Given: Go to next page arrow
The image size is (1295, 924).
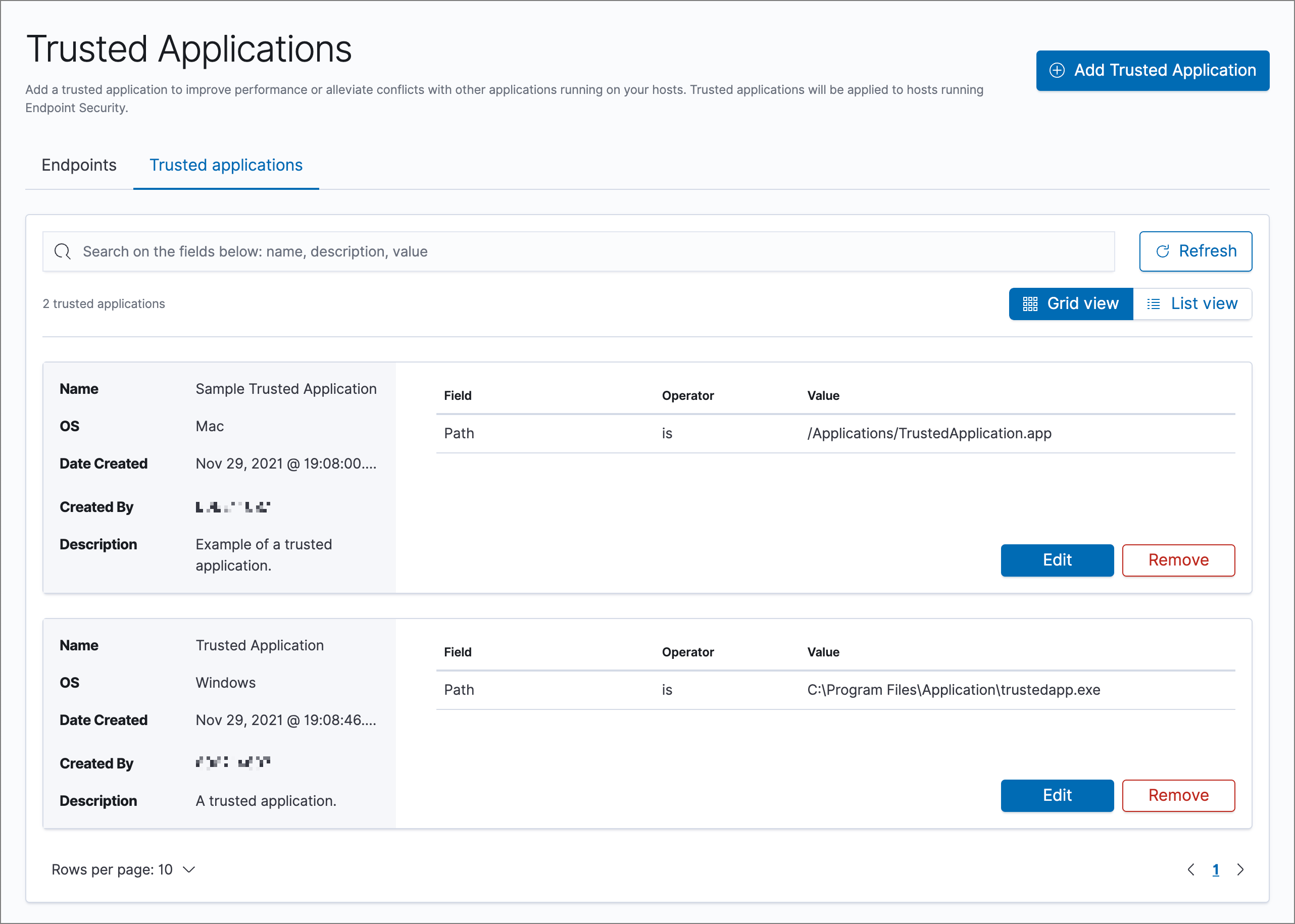Looking at the screenshot, I should 1240,869.
